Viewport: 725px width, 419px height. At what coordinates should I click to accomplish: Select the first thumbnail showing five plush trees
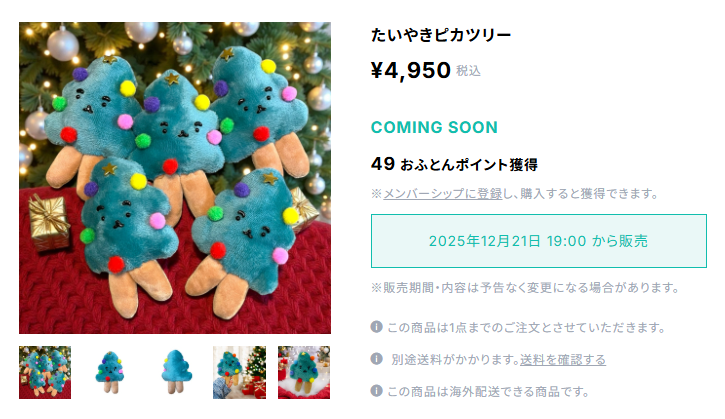pyautogui.click(x=45, y=372)
